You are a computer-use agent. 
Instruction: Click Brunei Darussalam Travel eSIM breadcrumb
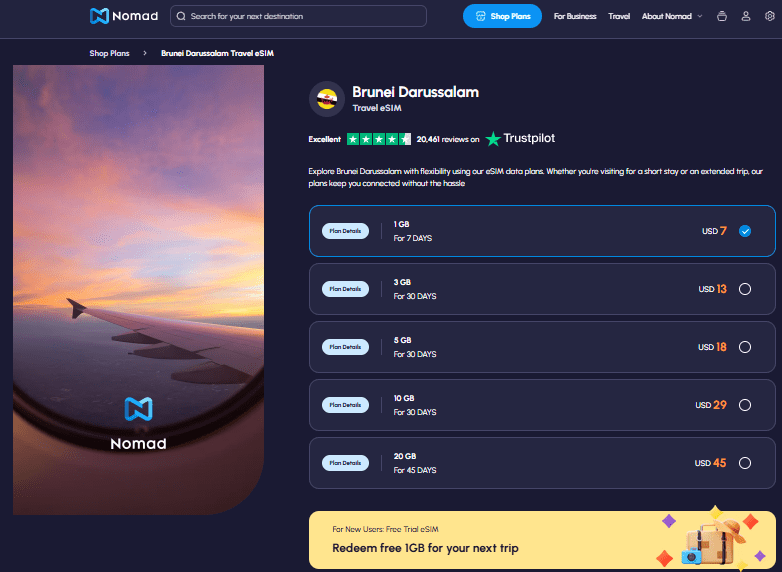tap(217, 53)
